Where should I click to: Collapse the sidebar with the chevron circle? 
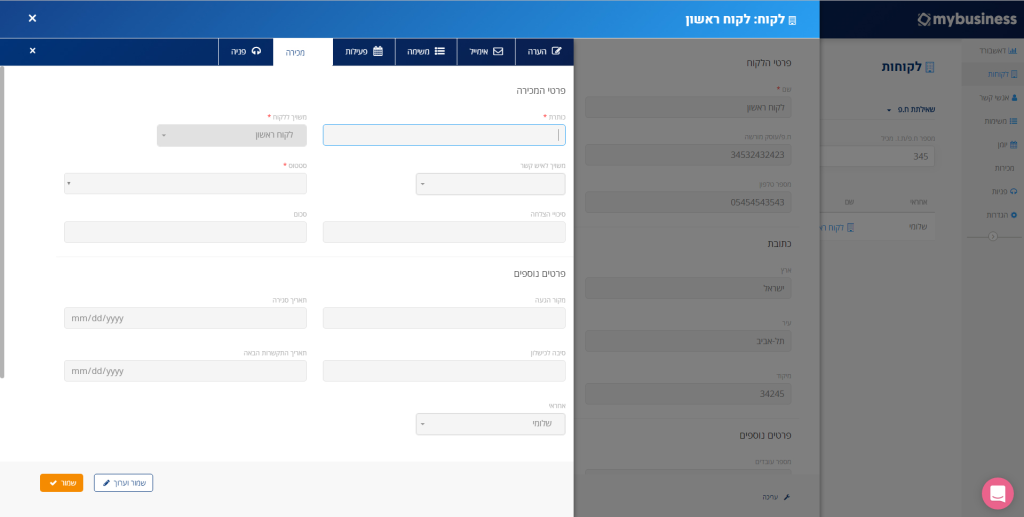pos(993,236)
